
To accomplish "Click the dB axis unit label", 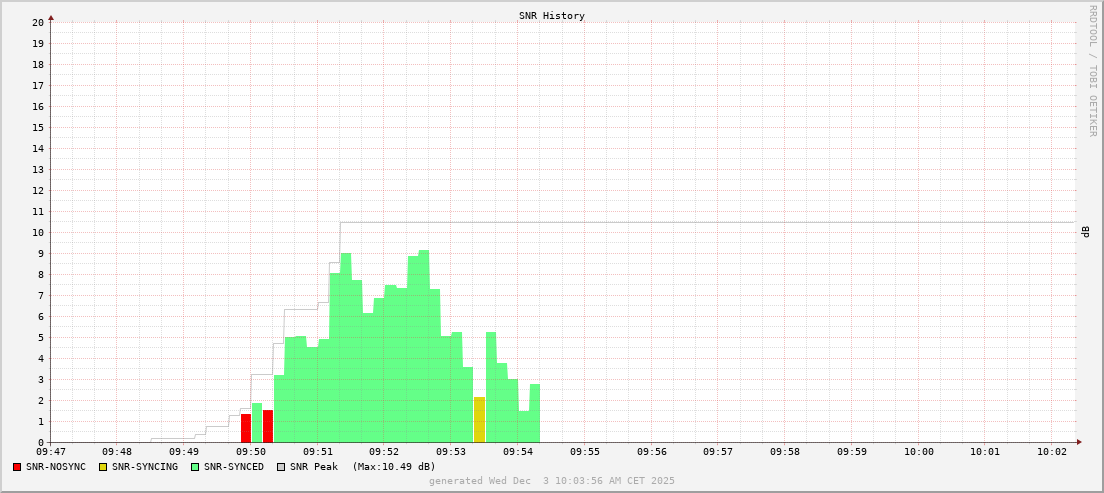I will click(1085, 232).
